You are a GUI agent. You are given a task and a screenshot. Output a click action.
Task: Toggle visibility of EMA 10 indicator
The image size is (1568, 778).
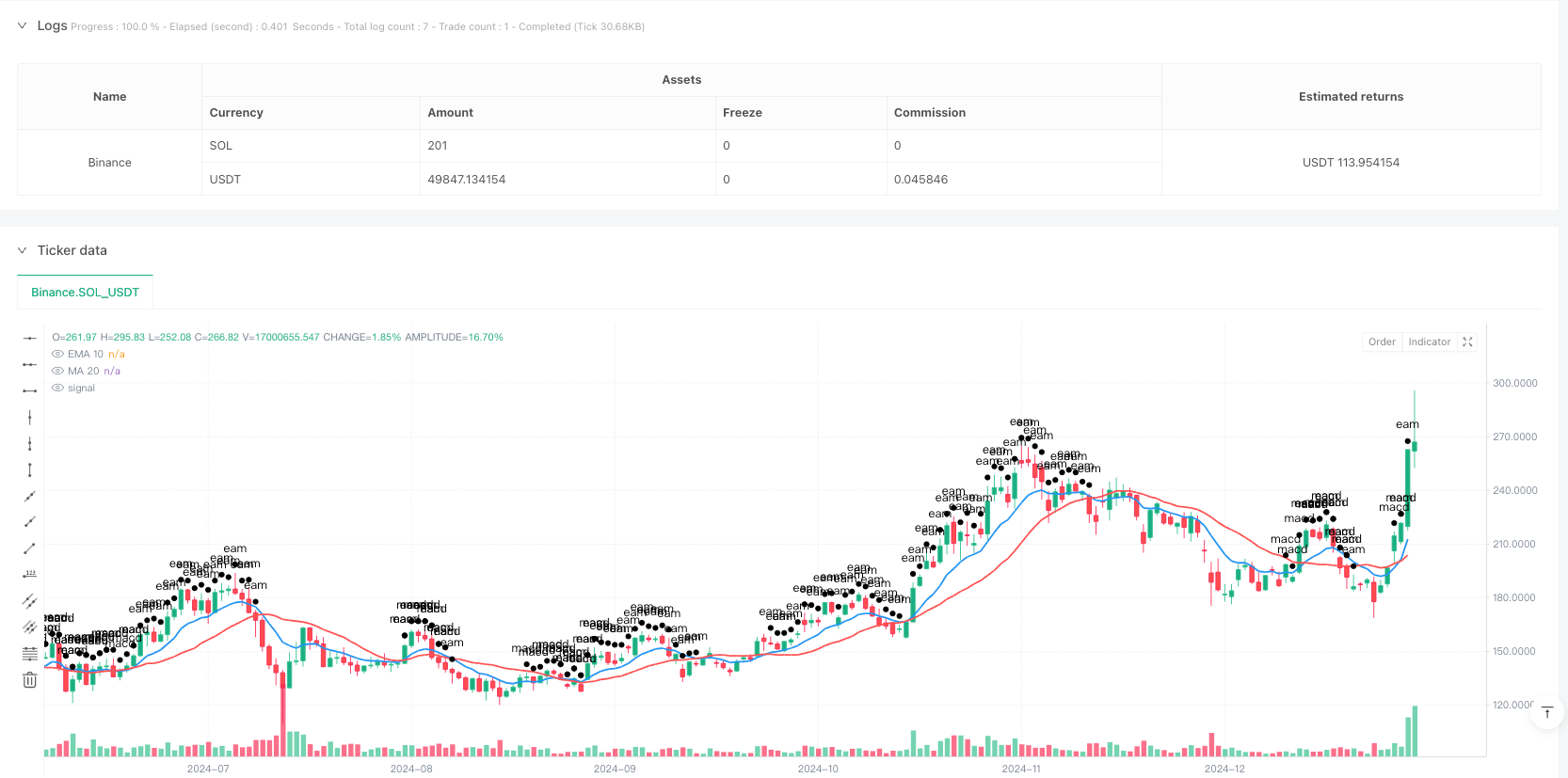(x=57, y=354)
